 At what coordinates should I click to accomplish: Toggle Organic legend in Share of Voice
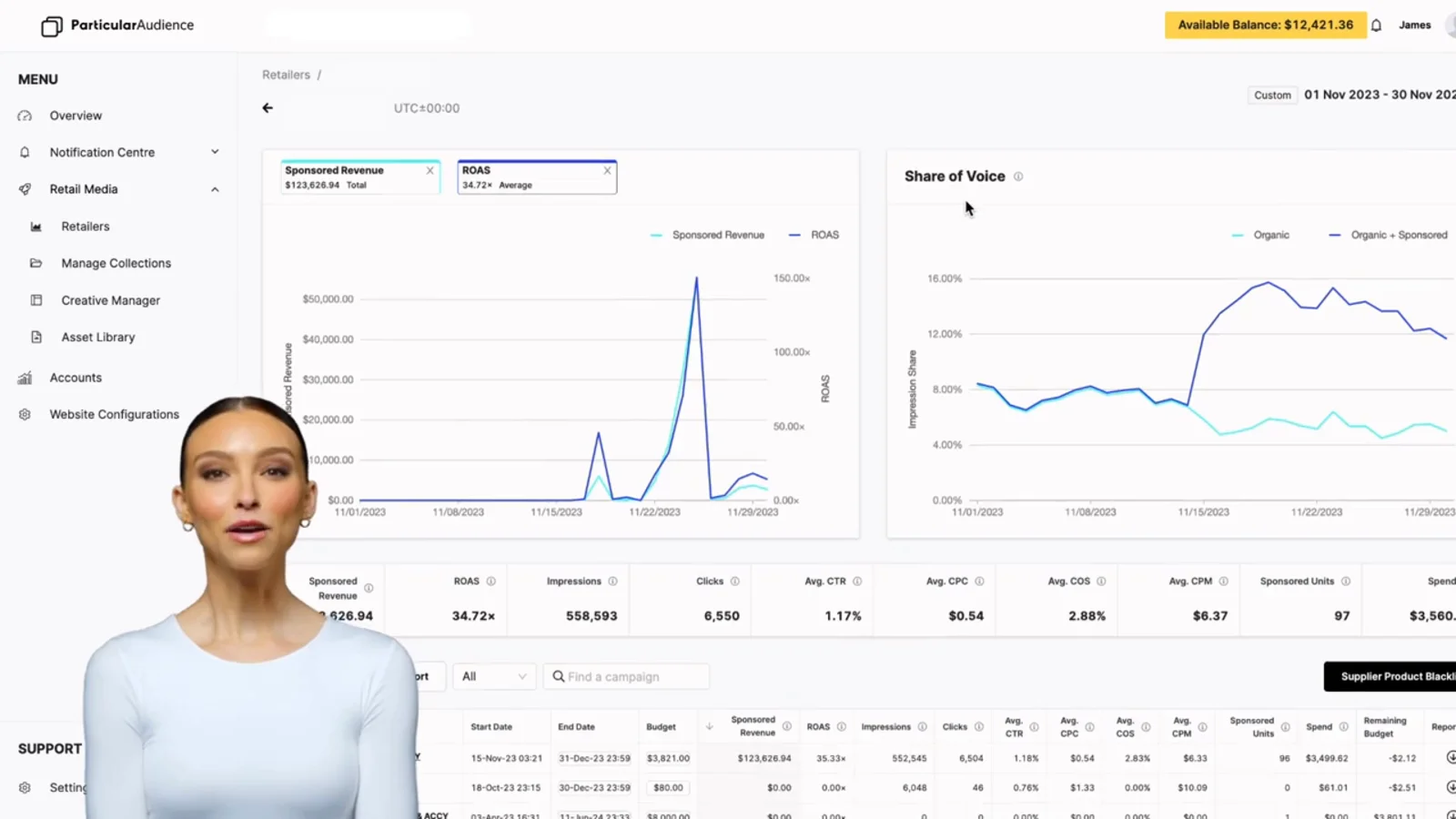pyautogui.click(x=1260, y=235)
